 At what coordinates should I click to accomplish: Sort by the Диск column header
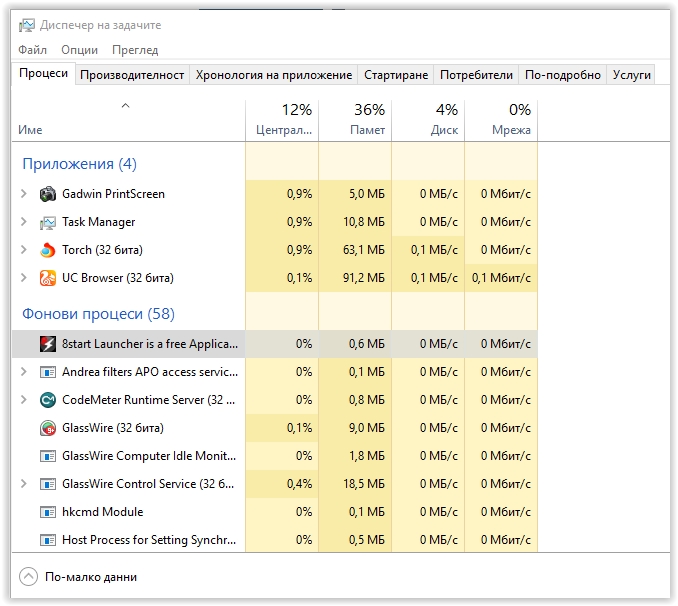click(x=428, y=120)
